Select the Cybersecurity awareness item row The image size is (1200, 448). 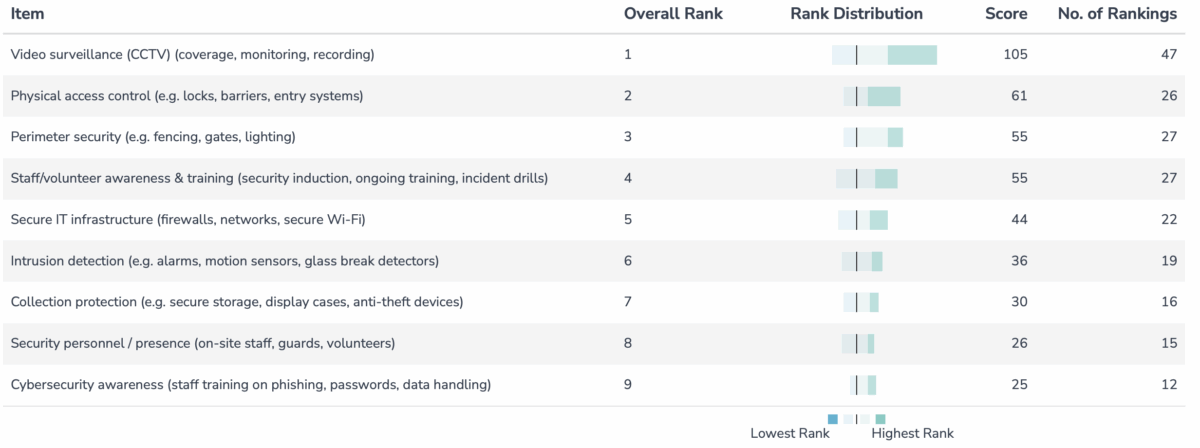pos(250,384)
